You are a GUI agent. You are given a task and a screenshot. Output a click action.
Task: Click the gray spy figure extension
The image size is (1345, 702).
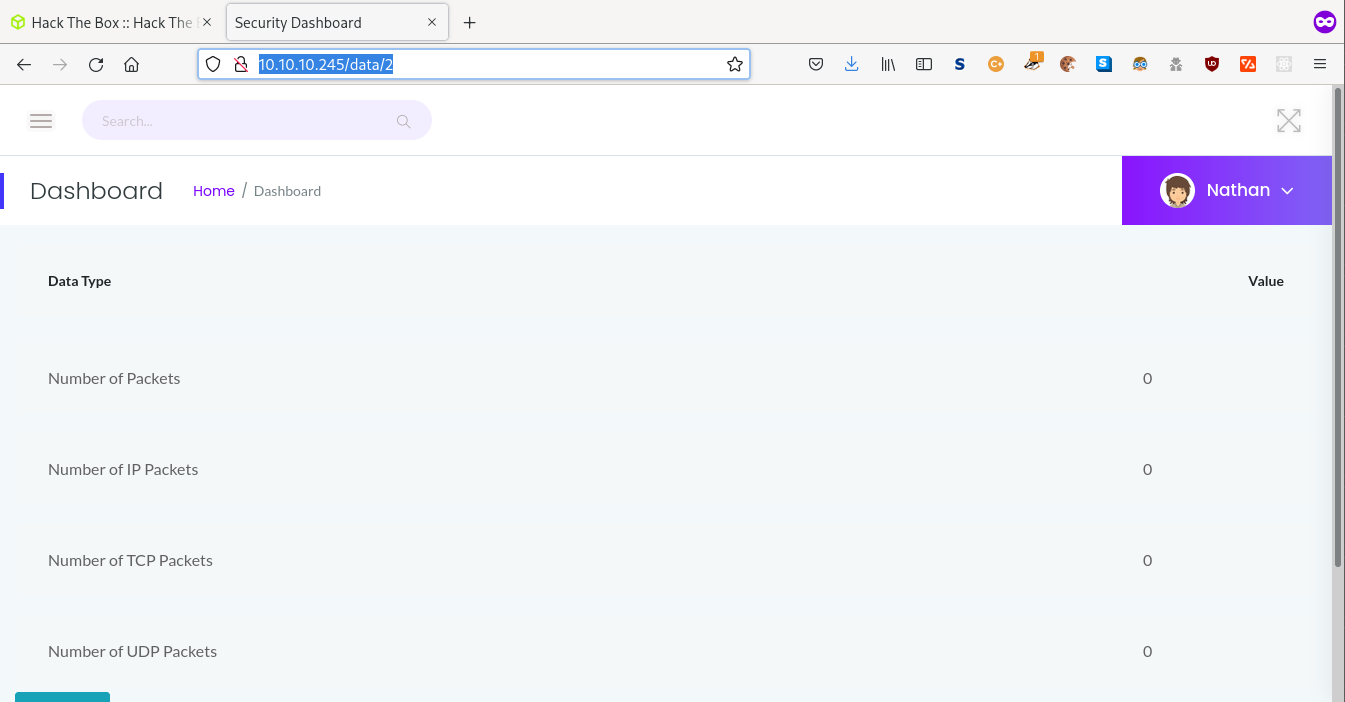1176,64
